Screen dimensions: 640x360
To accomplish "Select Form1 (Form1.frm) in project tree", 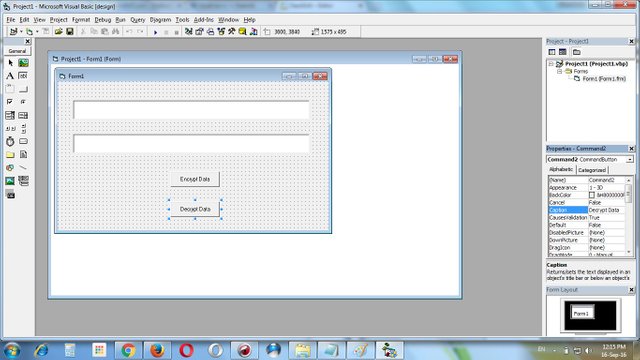I will pyautogui.click(x=604, y=79).
